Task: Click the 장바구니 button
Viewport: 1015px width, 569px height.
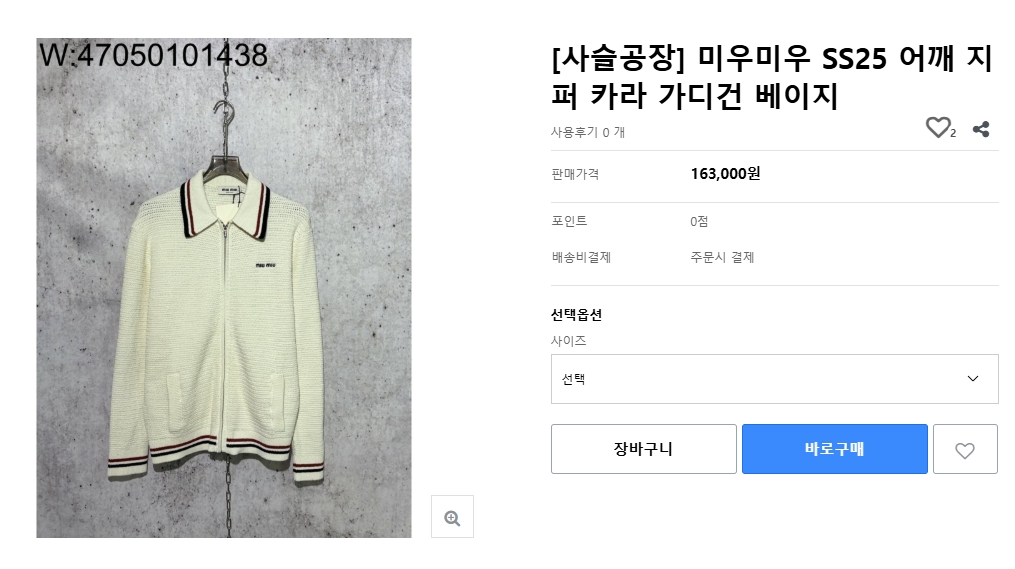Action: coord(643,449)
